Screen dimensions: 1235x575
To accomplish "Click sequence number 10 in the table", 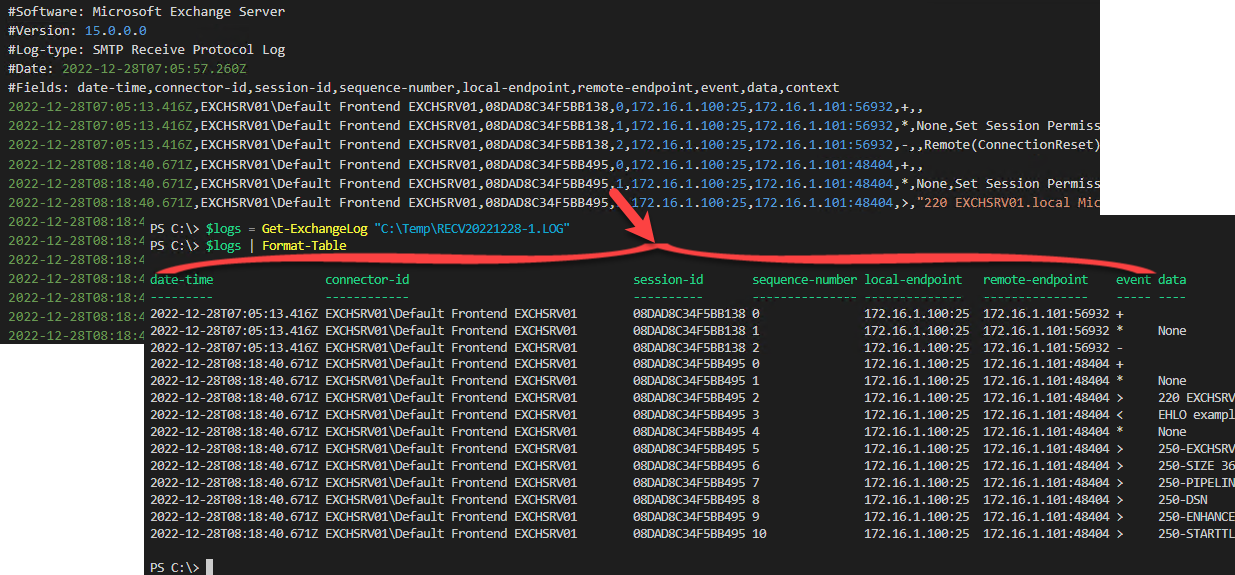I will click(759, 533).
